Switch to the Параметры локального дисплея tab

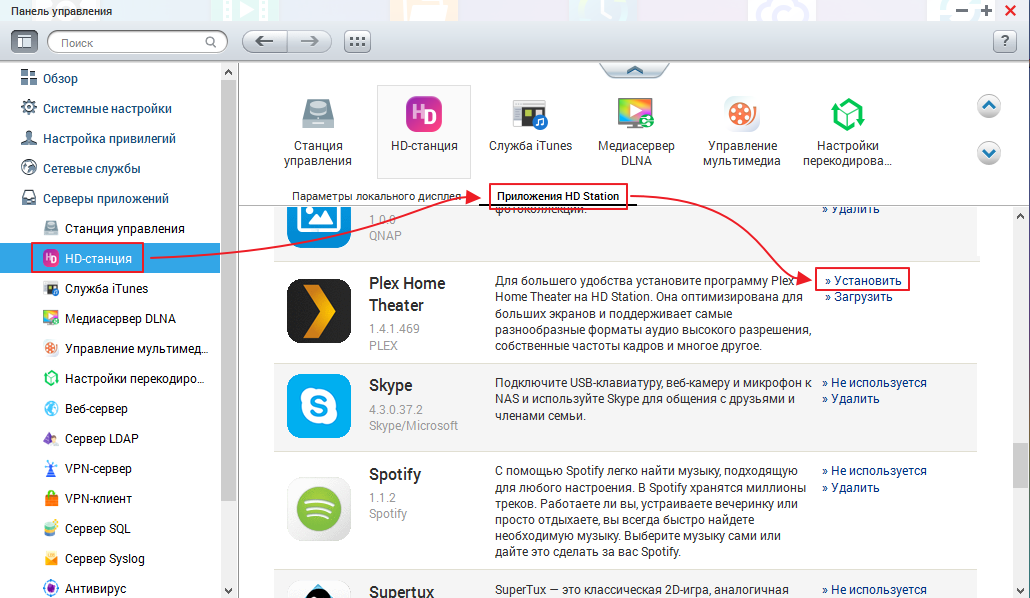pyautogui.click(x=376, y=196)
